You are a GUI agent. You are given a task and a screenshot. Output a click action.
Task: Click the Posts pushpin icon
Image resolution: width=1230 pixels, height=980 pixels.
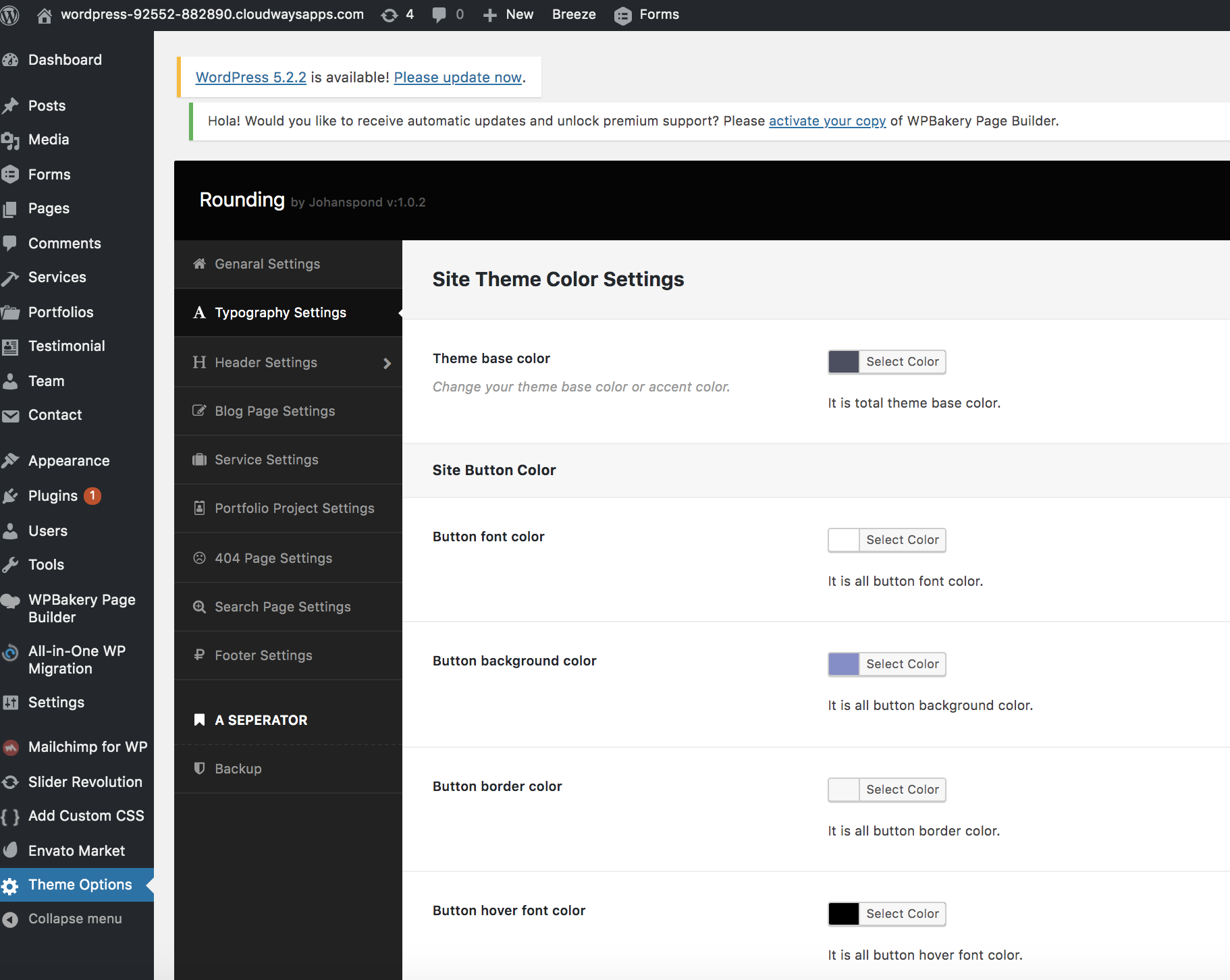[x=10, y=106]
